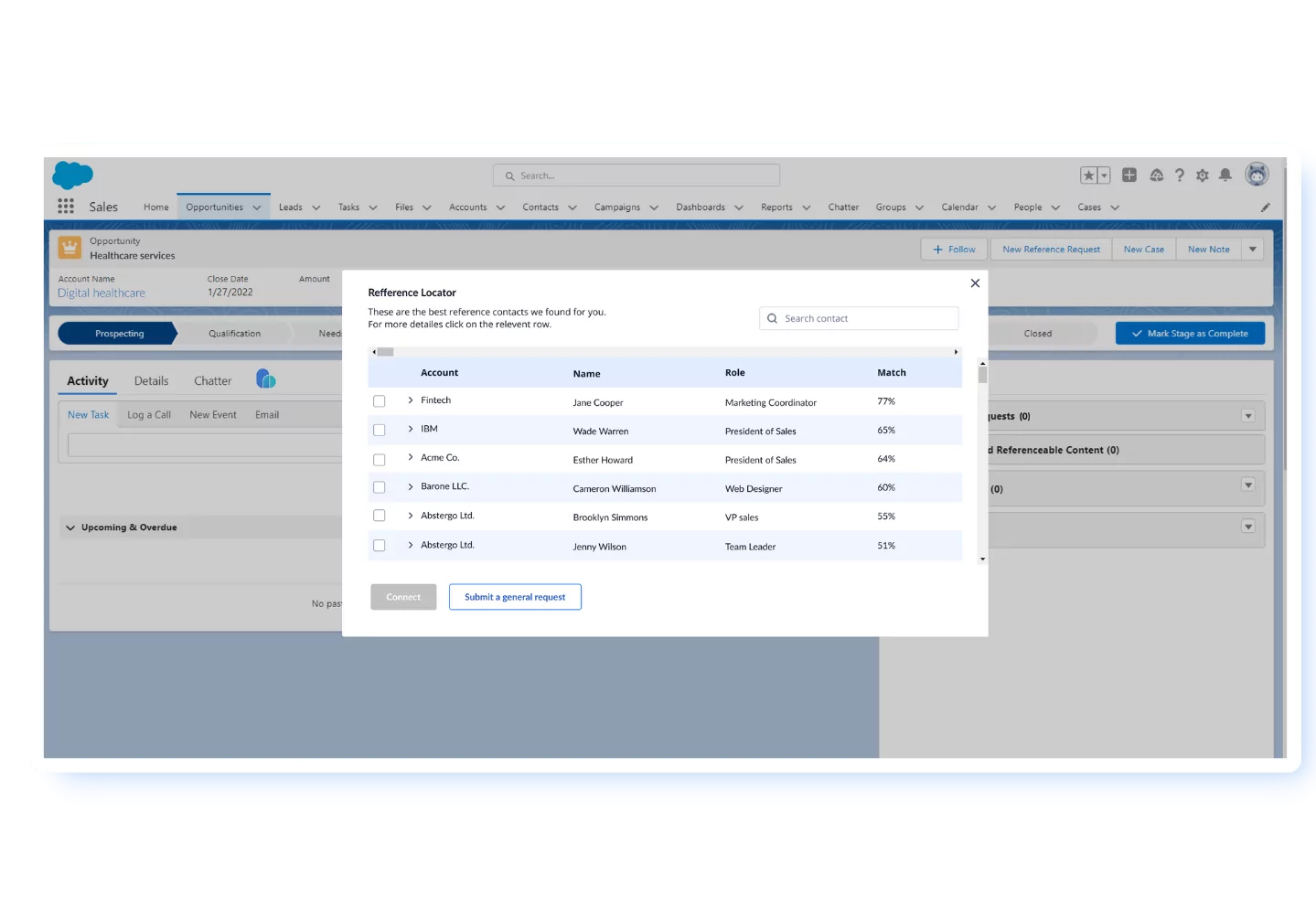Open the quick-create plus icon
Image resolution: width=1316 pixels, height=916 pixels.
coord(1129,174)
